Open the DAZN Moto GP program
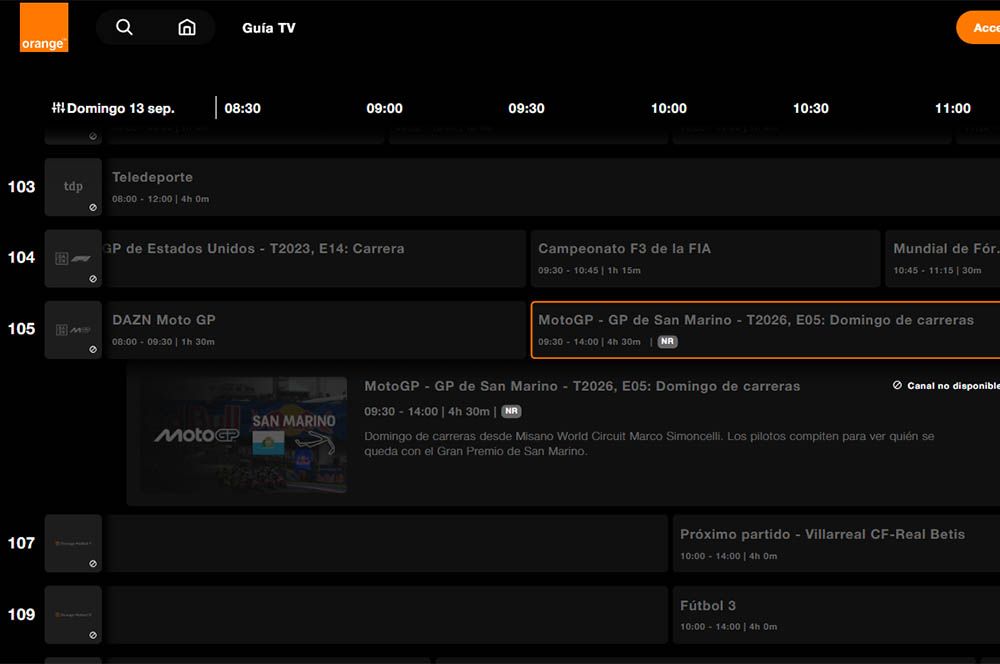This screenshot has height=664, width=1000. pos(316,330)
